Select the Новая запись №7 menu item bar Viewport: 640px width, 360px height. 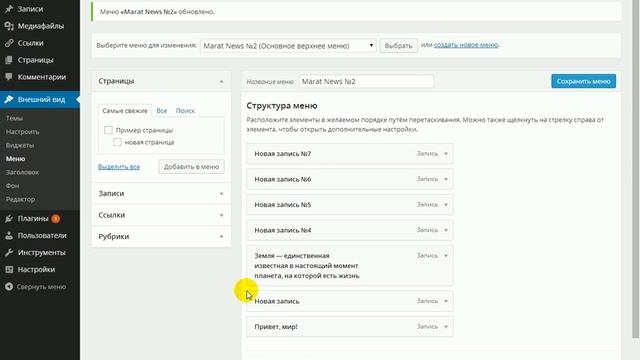[x=350, y=154]
